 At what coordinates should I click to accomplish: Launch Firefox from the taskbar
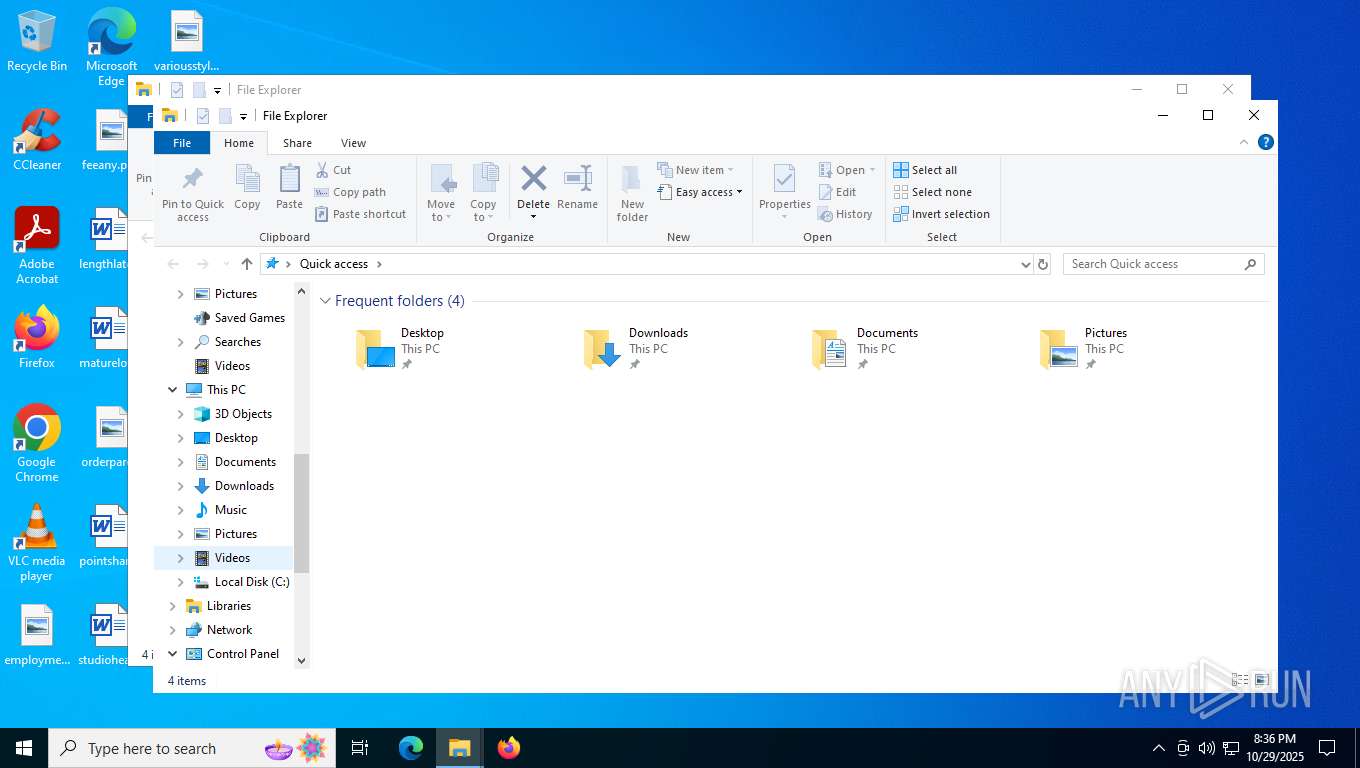(x=509, y=748)
